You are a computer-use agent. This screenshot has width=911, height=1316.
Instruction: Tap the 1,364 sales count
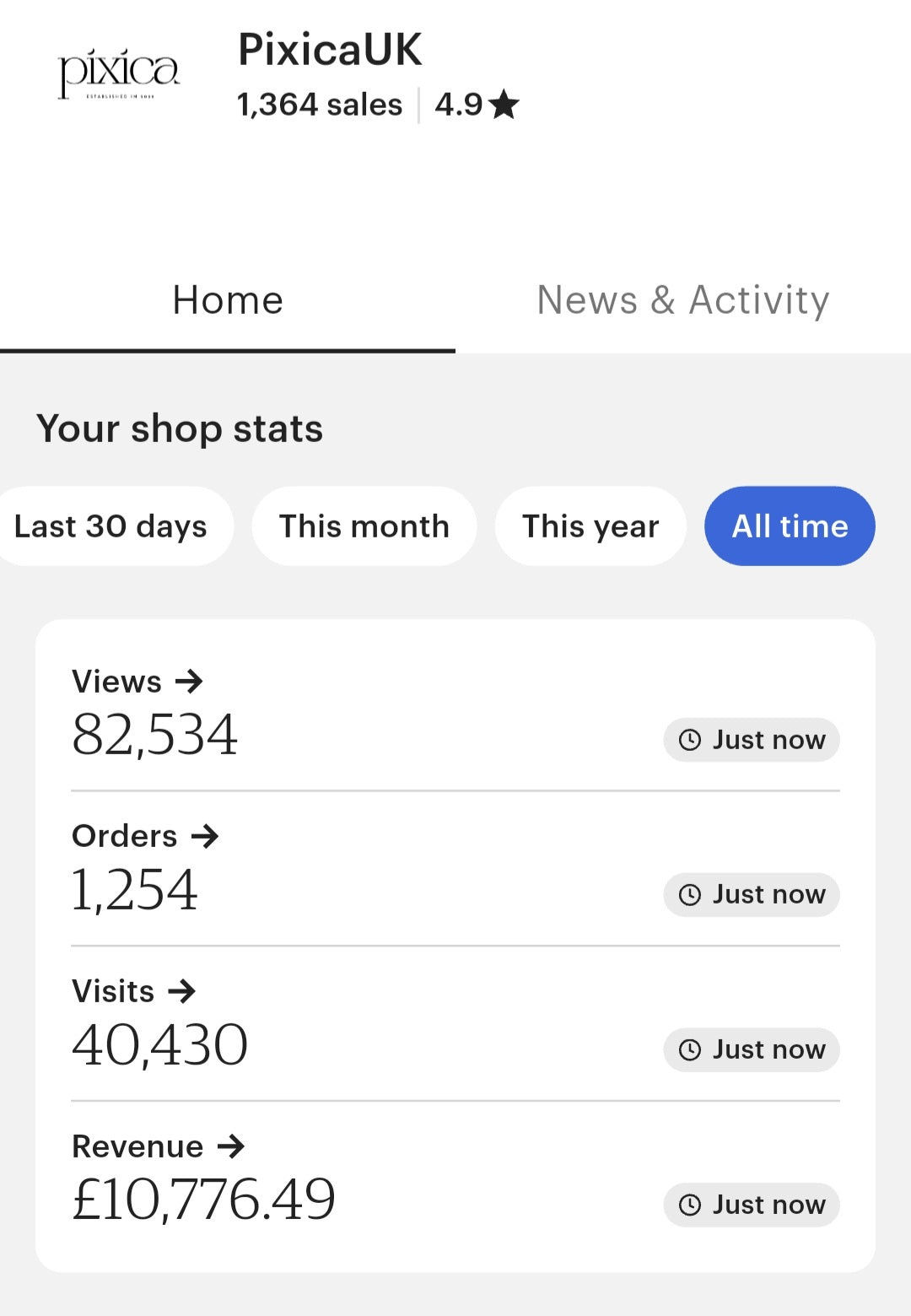(320, 105)
